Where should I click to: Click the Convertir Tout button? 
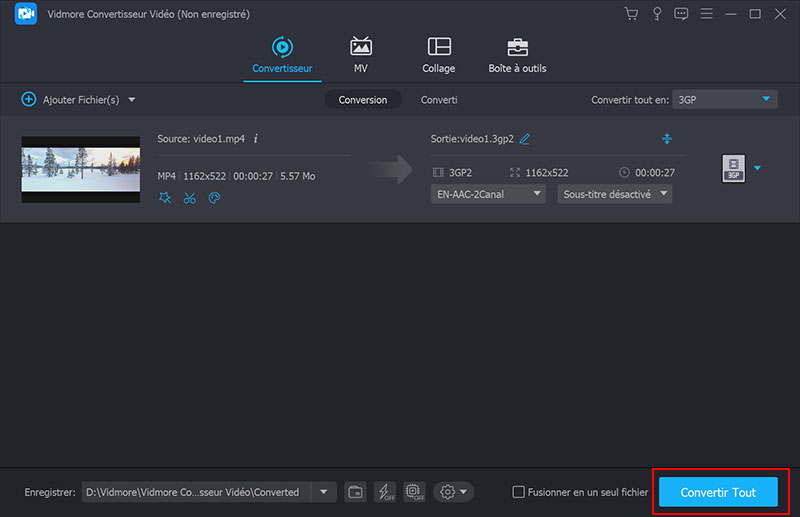718,492
